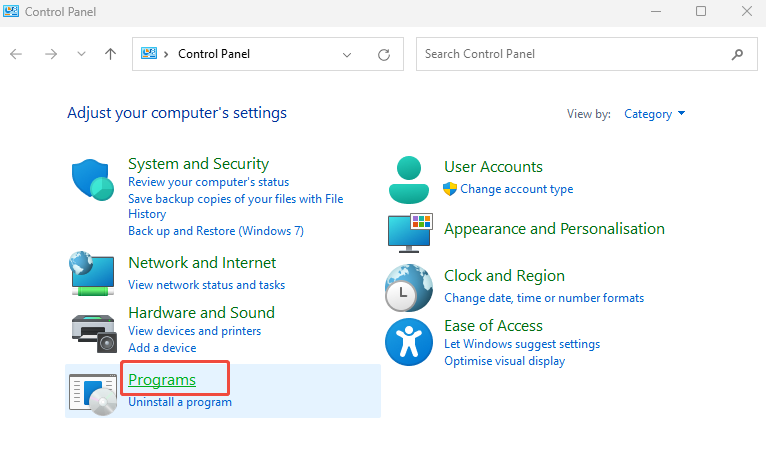Click Control Panel breadcrumb in address bar

coord(213,54)
